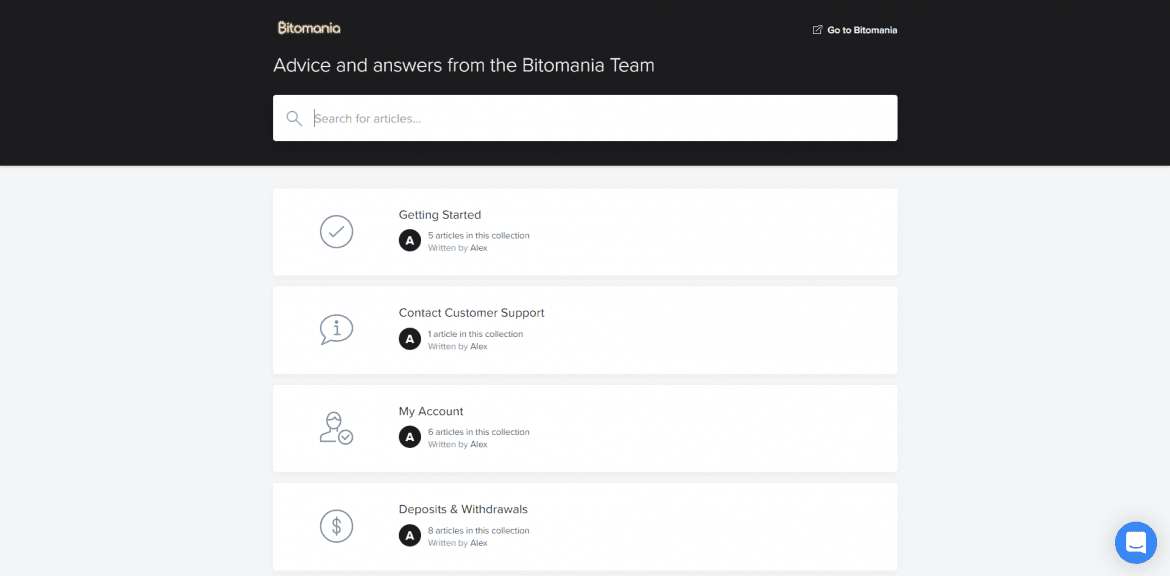Click the author avatar under Contact Customer Support
The width and height of the screenshot is (1170, 576).
410,339
